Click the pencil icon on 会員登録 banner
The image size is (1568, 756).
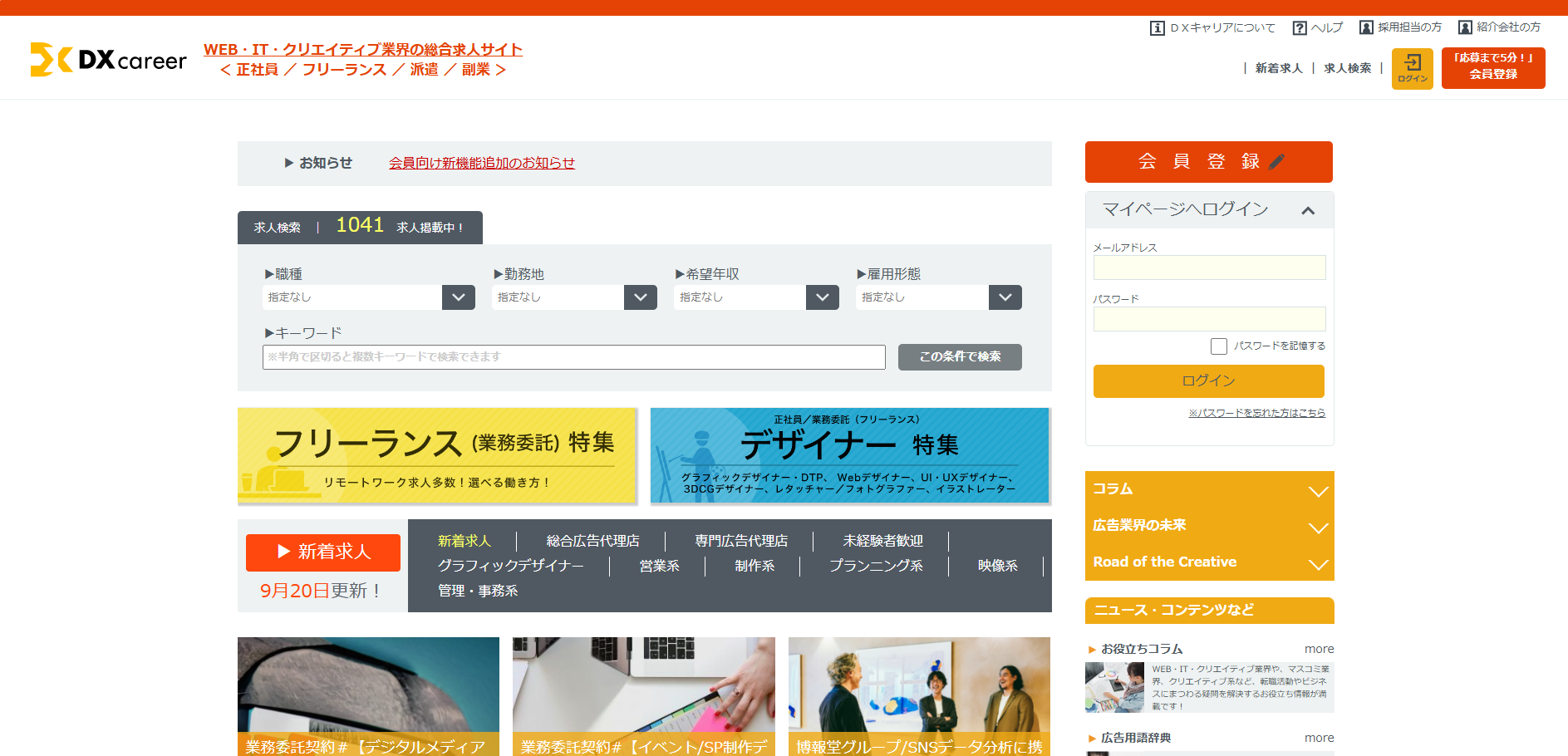click(1277, 161)
